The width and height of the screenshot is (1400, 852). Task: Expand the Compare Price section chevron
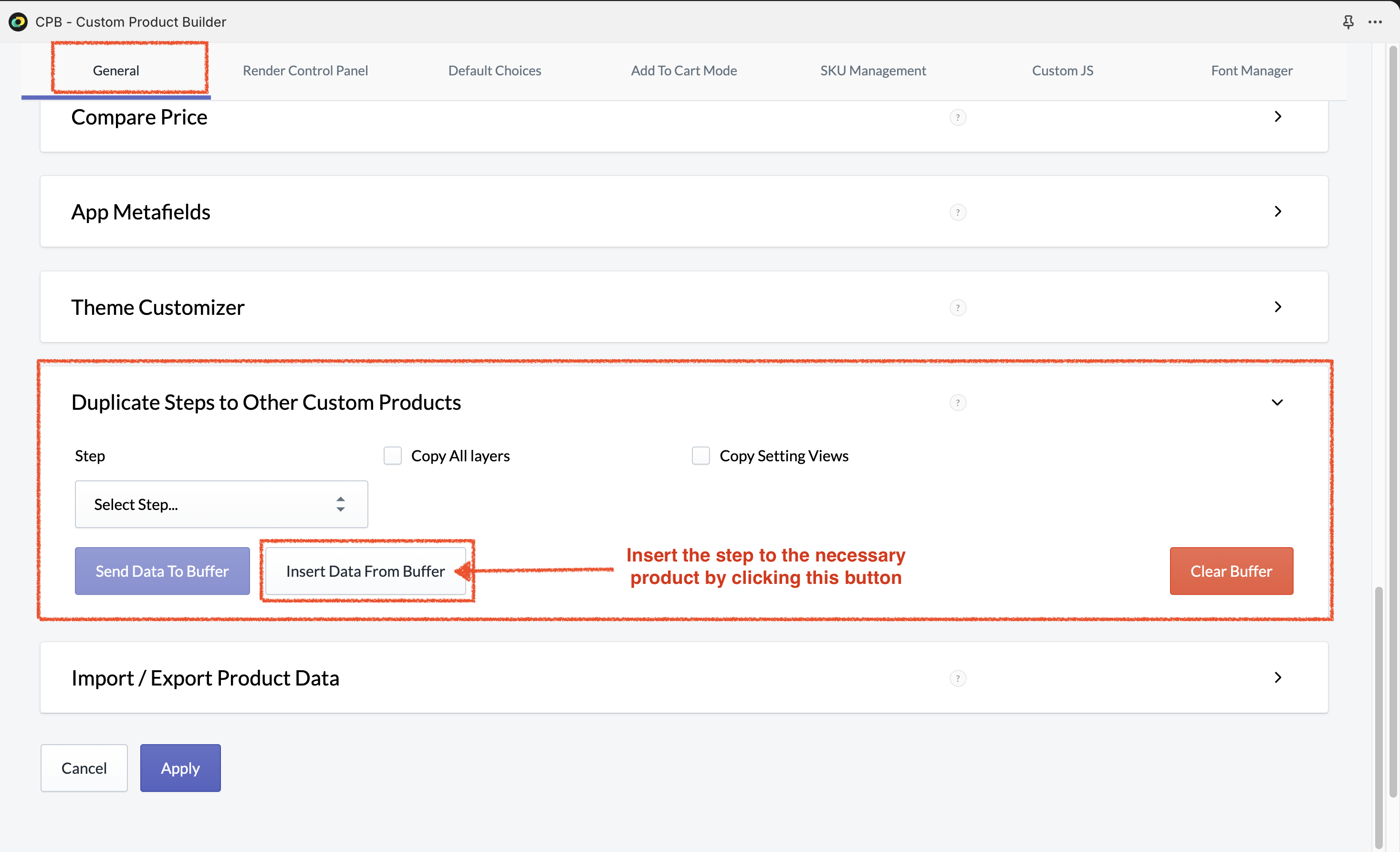1278,117
